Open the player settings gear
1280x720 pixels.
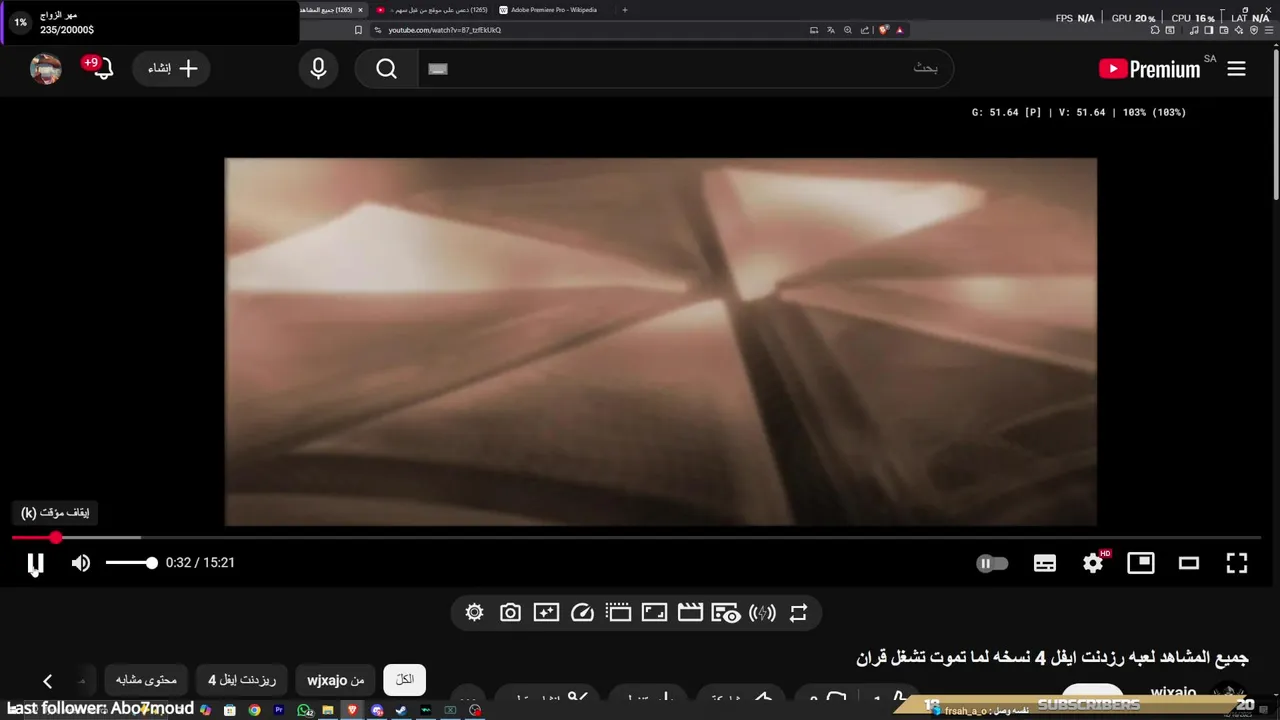[1093, 563]
